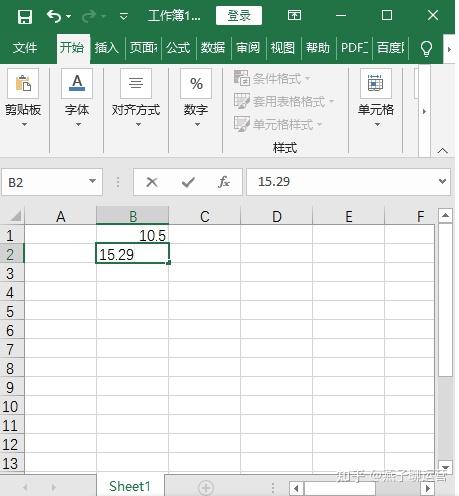Viewport: 459px width, 496px height.
Task: Switch to the 插入 tab
Action: (106, 48)
